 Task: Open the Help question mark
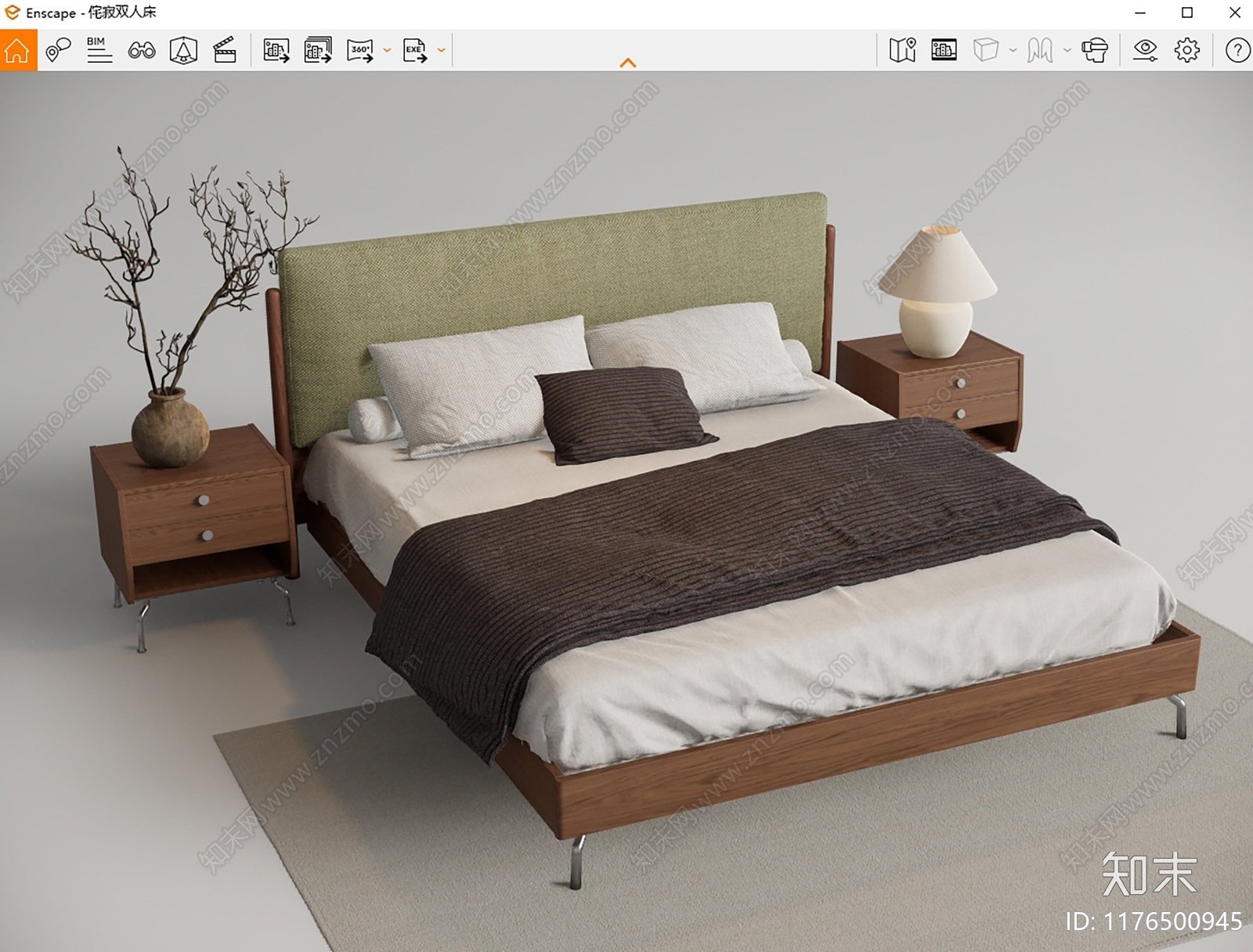[1237, 51]
